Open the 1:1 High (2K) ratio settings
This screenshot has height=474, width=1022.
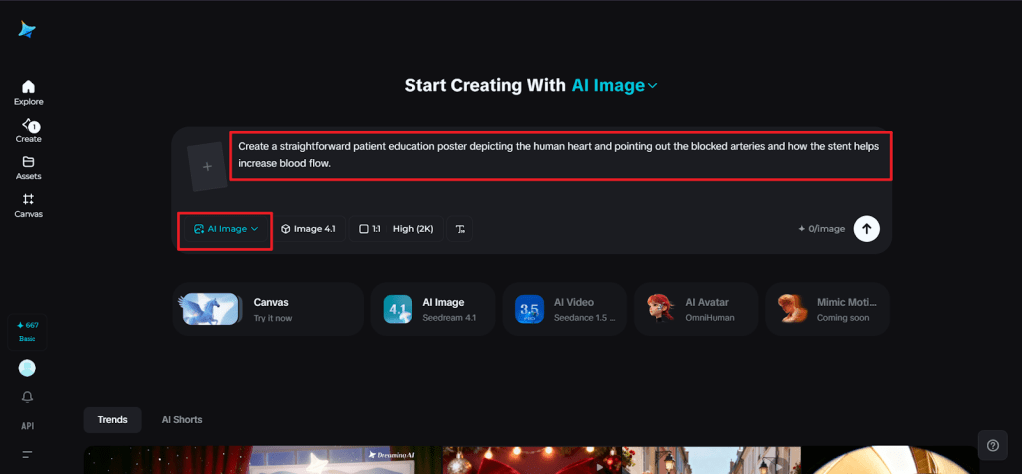tap(396, 229)
